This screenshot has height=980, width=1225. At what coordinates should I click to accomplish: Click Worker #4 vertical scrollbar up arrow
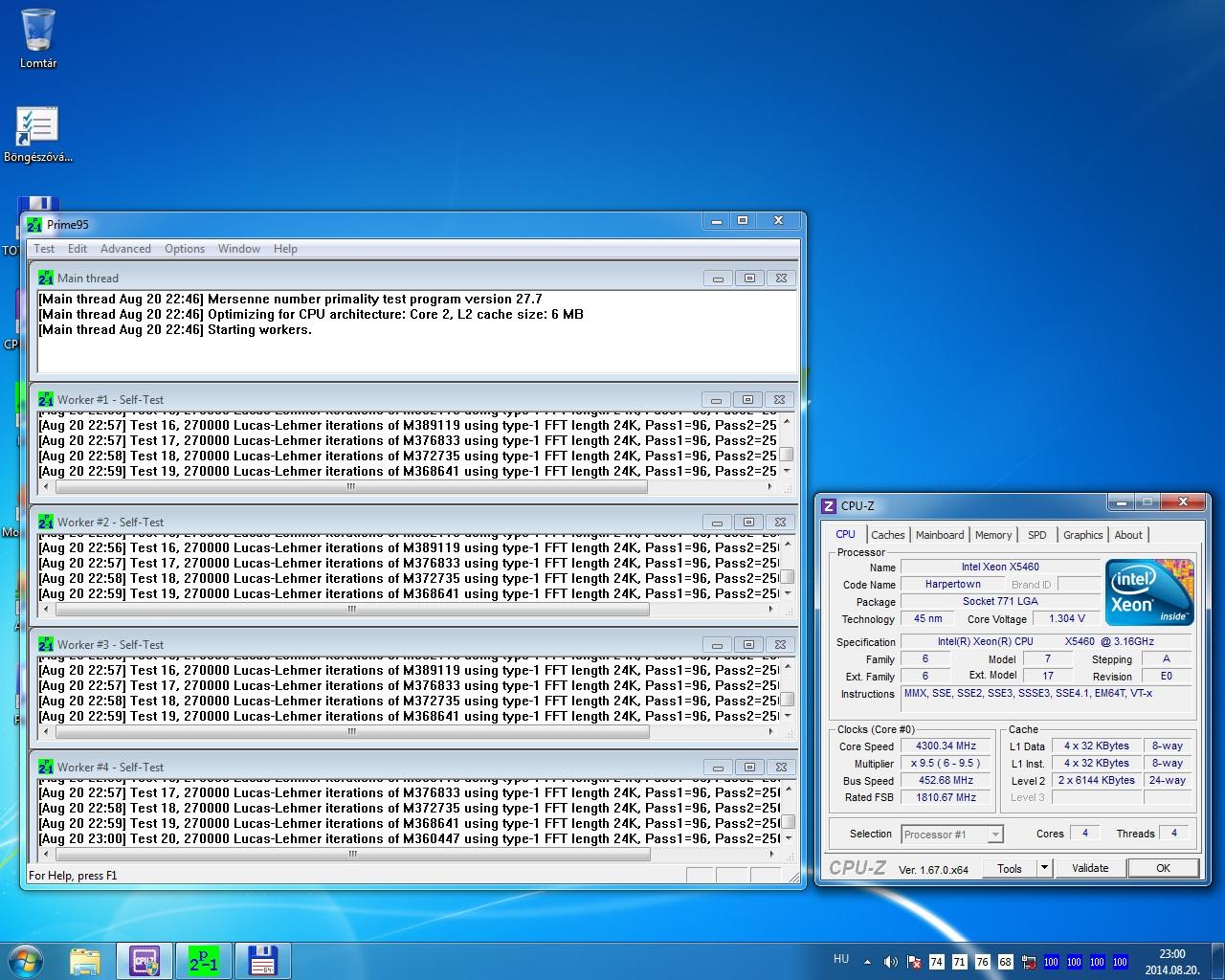tap(787, 790)
